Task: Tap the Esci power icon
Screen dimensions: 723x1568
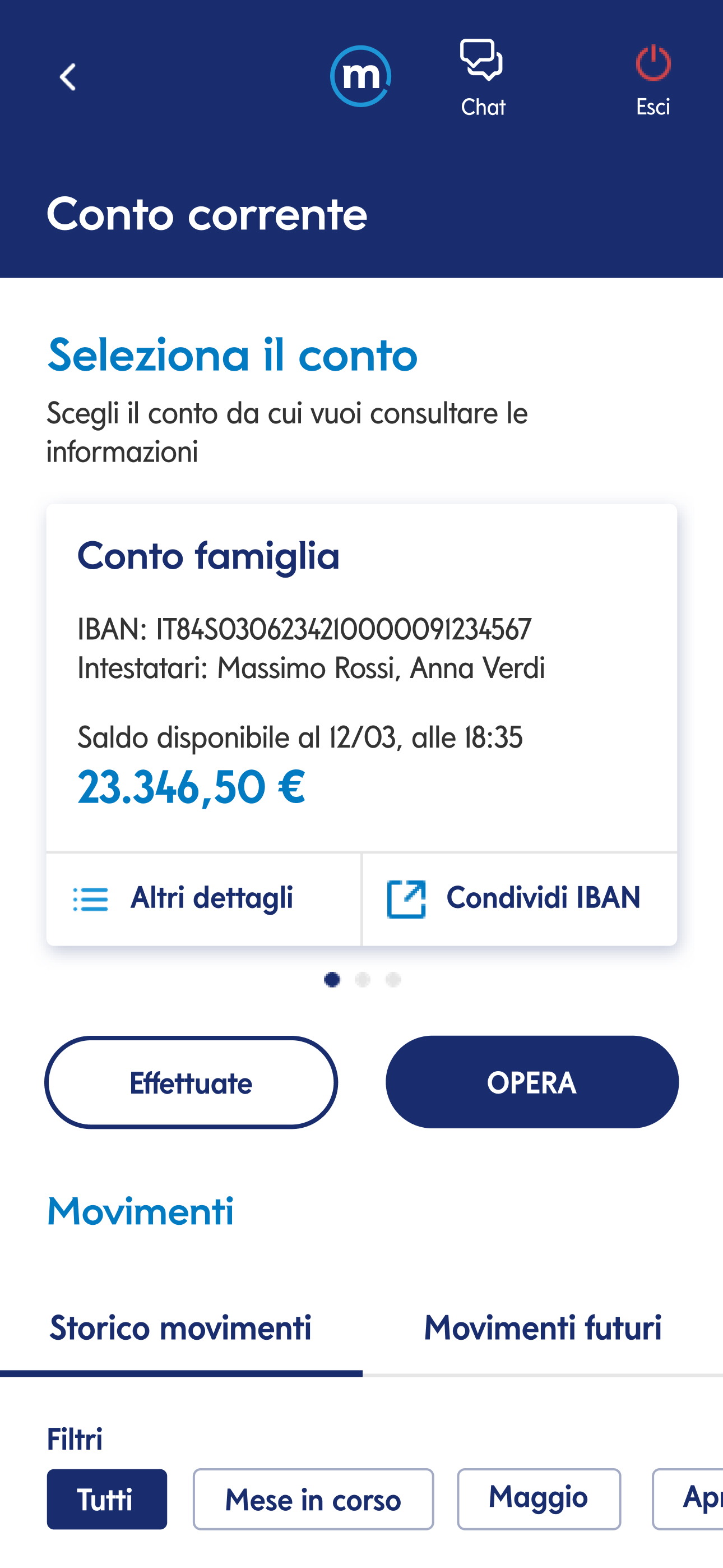Action: (x=653, y=62)
